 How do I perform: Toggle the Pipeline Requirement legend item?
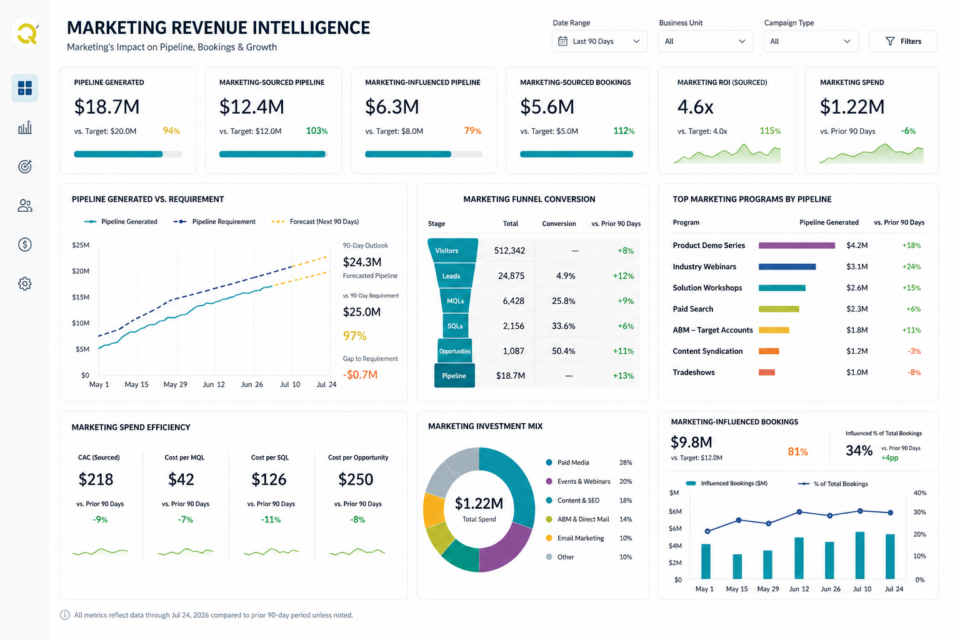tap(214, 222)
